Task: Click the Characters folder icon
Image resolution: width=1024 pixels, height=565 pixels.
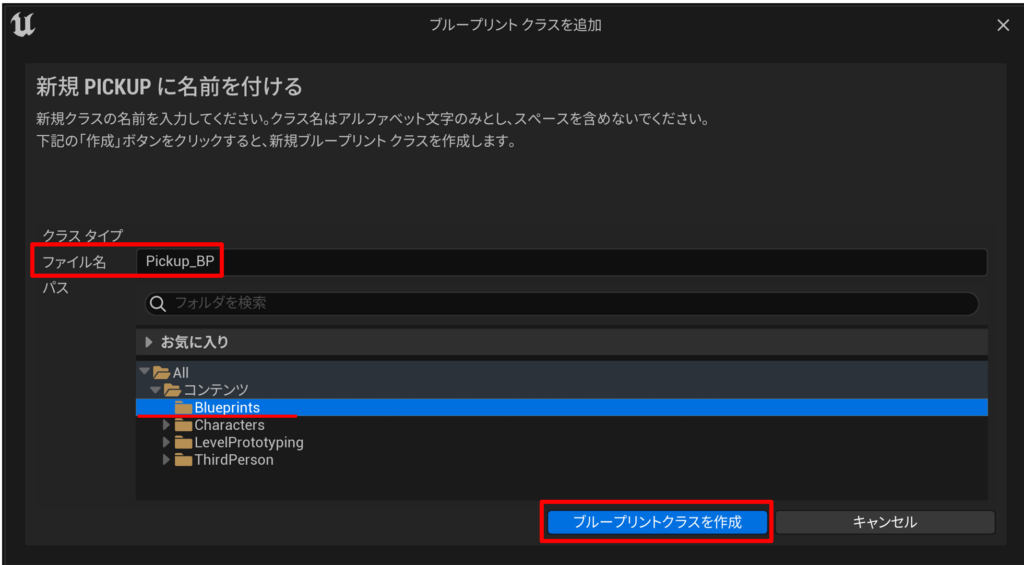Action: (x=184, y=425)
